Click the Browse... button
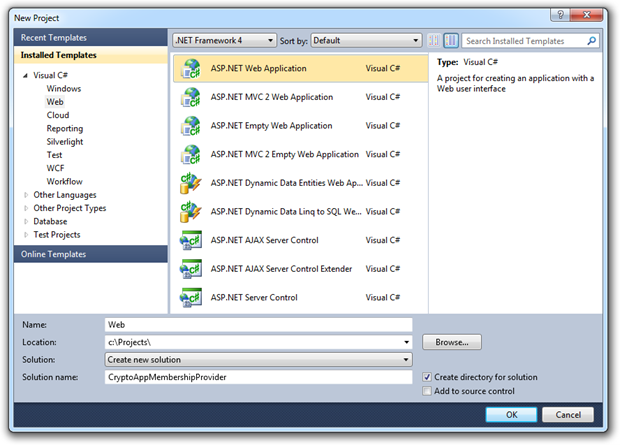620x445 pixels. (x=452, y=342)
